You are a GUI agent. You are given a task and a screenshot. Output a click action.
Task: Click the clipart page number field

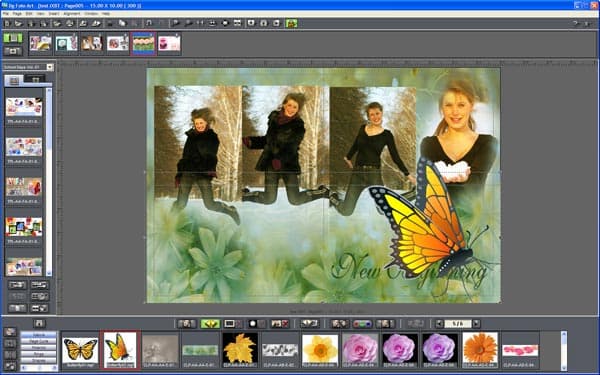click(458, 324)
